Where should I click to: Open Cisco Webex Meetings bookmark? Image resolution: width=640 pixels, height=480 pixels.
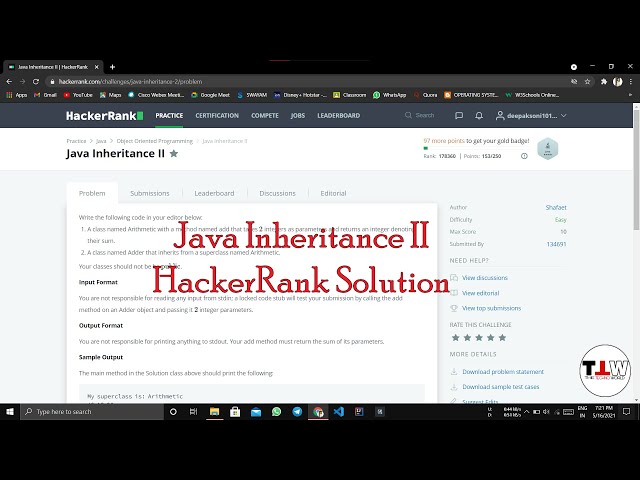coord(156,95)
